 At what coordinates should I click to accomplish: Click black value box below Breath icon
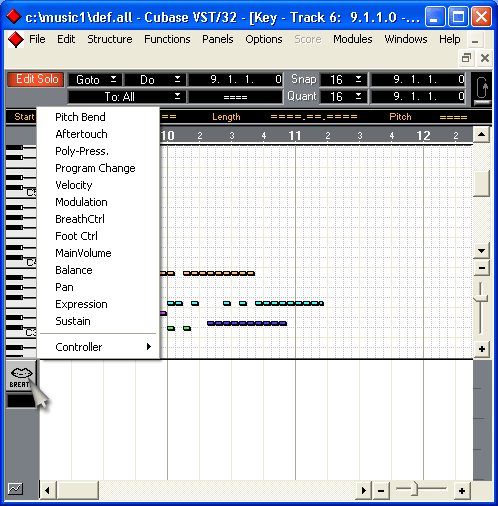[21, 401]
